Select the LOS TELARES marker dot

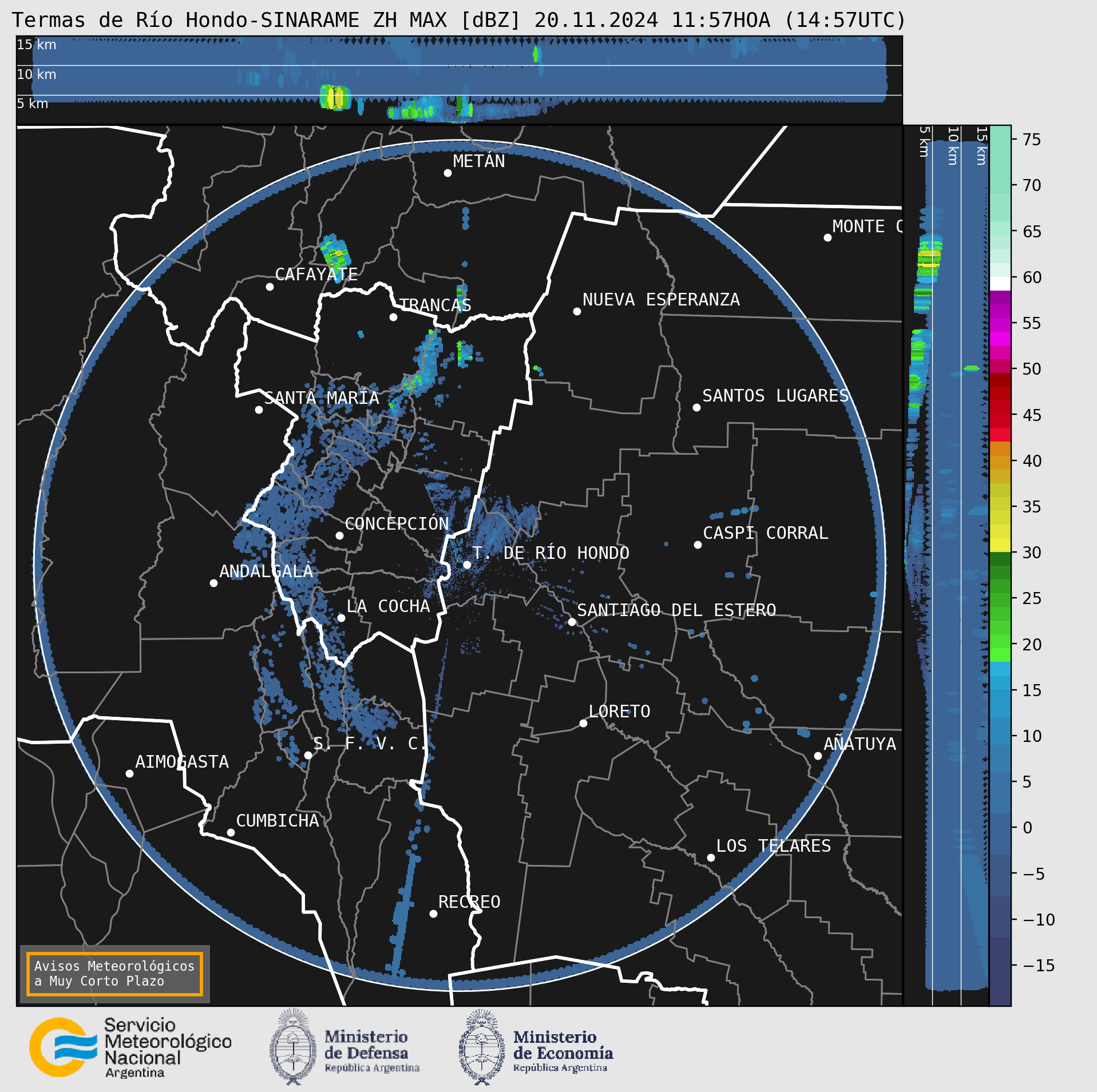tap(711, 857)
